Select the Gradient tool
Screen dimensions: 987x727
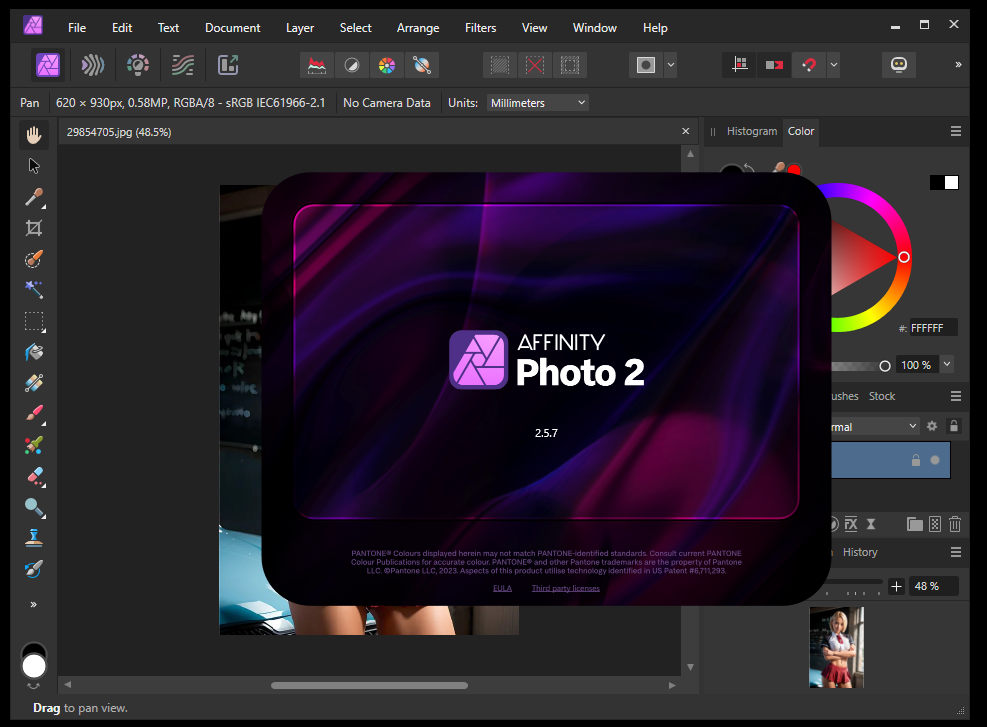coord(34,383)
